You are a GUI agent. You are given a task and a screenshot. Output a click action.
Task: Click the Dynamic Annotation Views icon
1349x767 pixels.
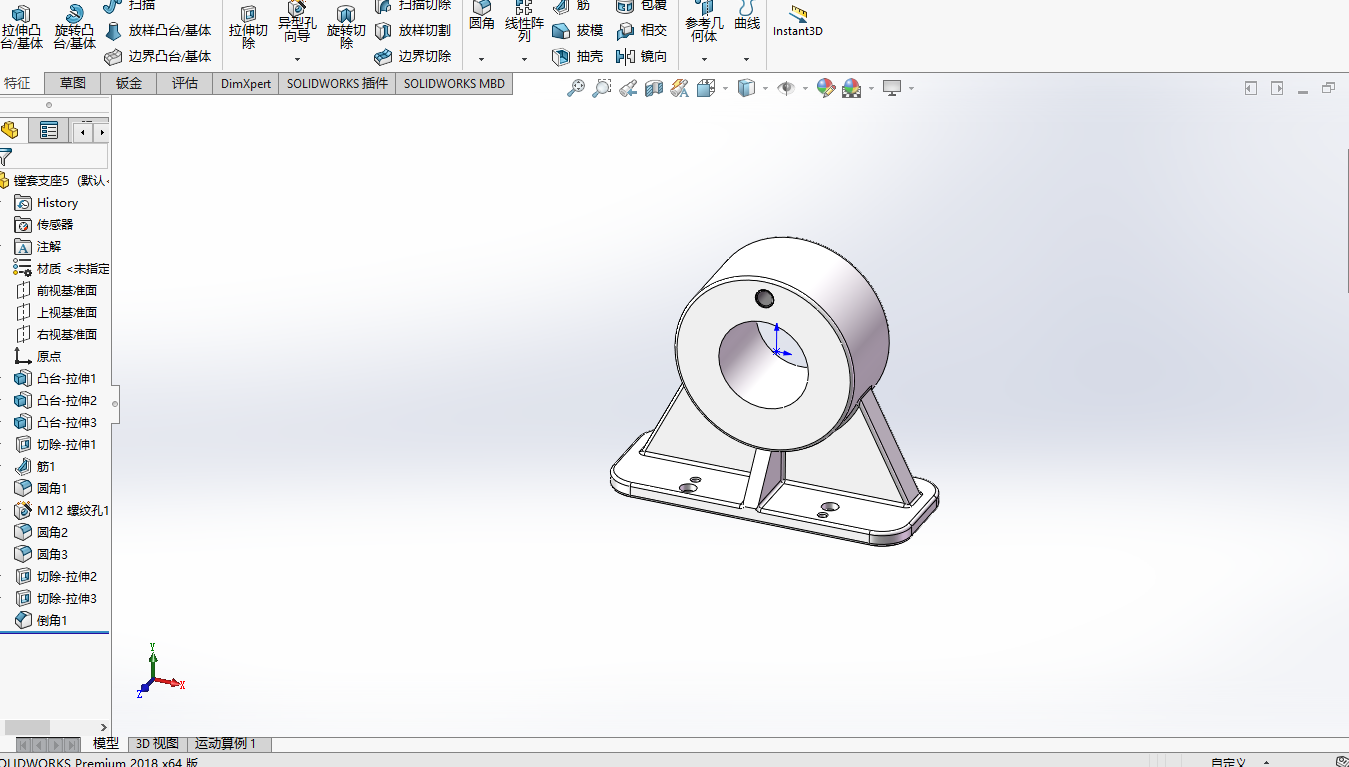[680, 88]
